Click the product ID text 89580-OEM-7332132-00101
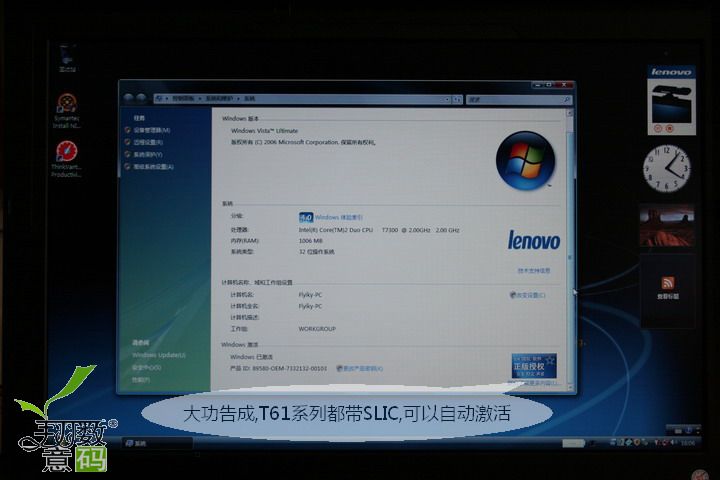720x480 pixels. (290, 368)
